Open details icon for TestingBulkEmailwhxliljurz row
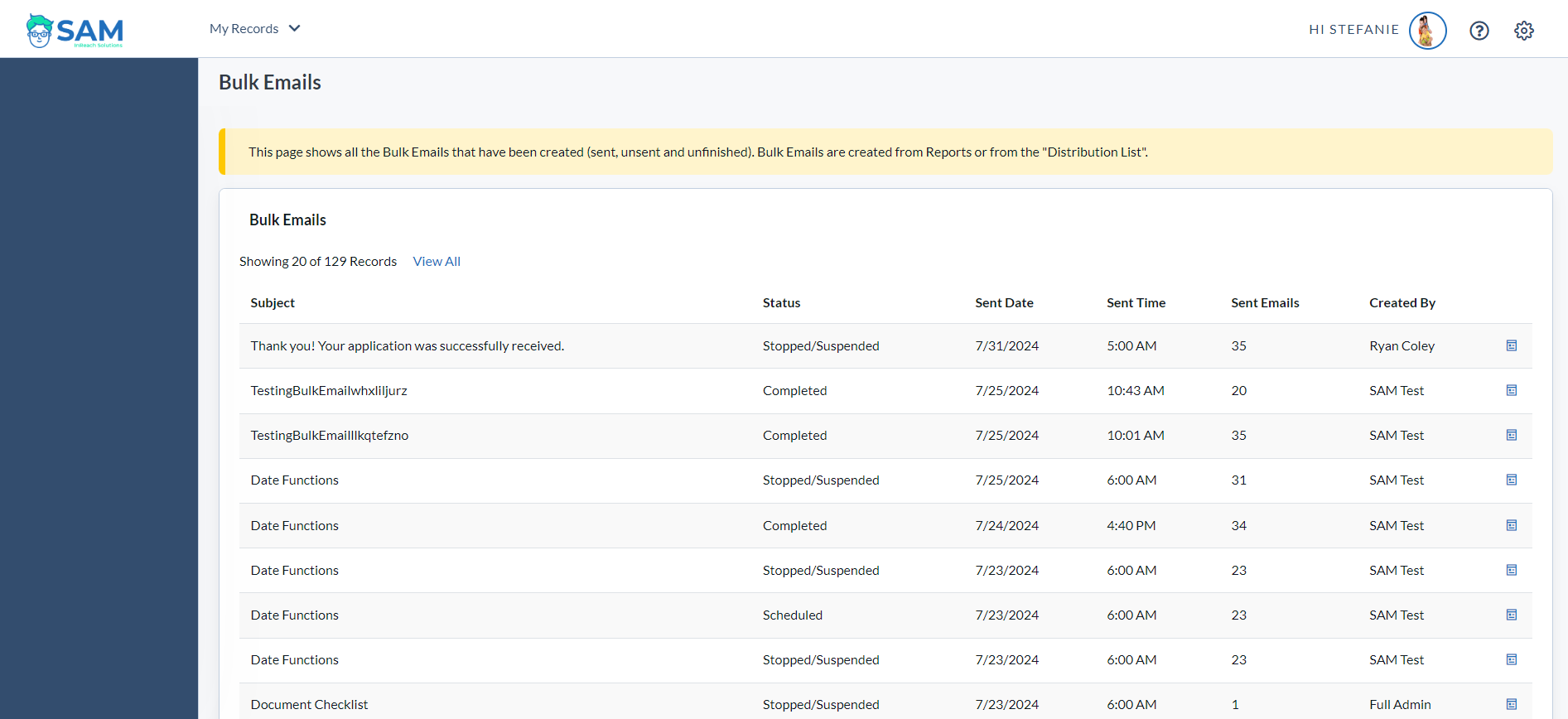1568x719 pixels. click(x=1511, y=390)
